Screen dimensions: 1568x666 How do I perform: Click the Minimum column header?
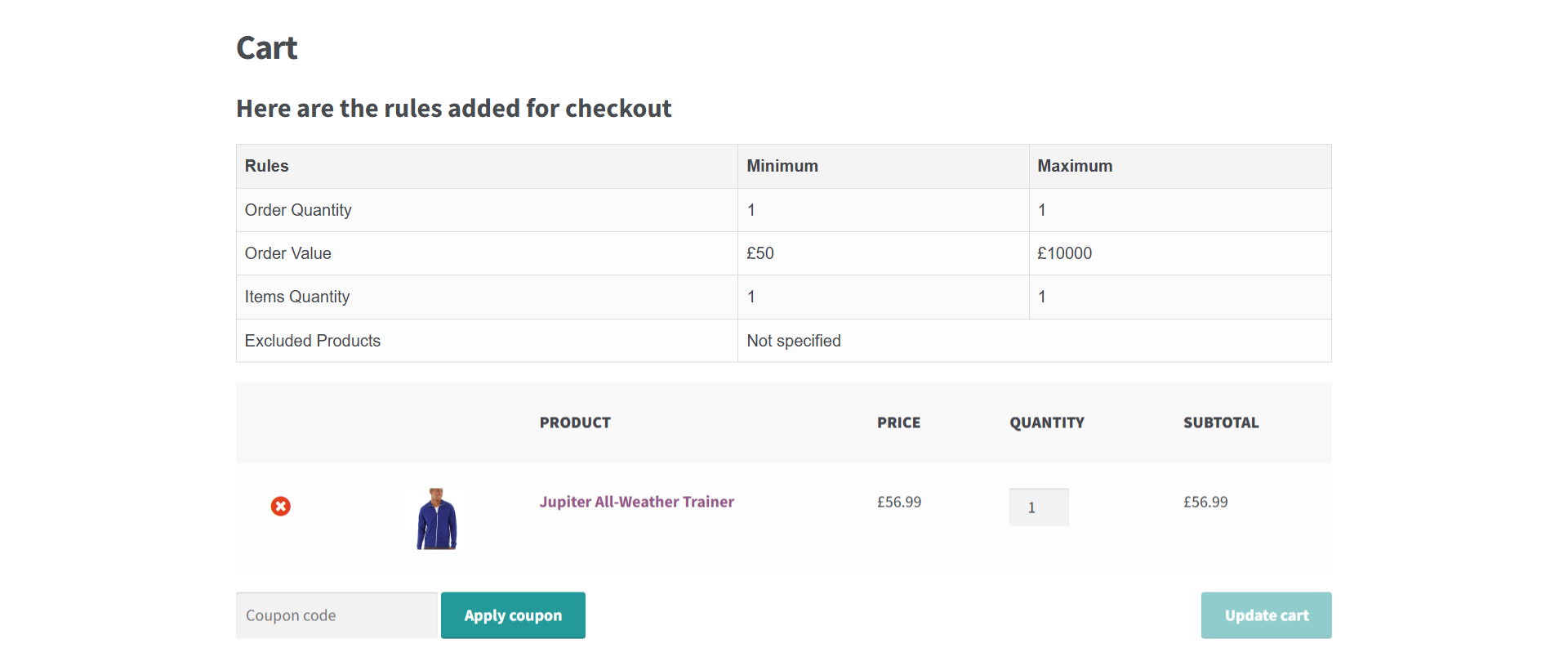(x=782, y=166)
